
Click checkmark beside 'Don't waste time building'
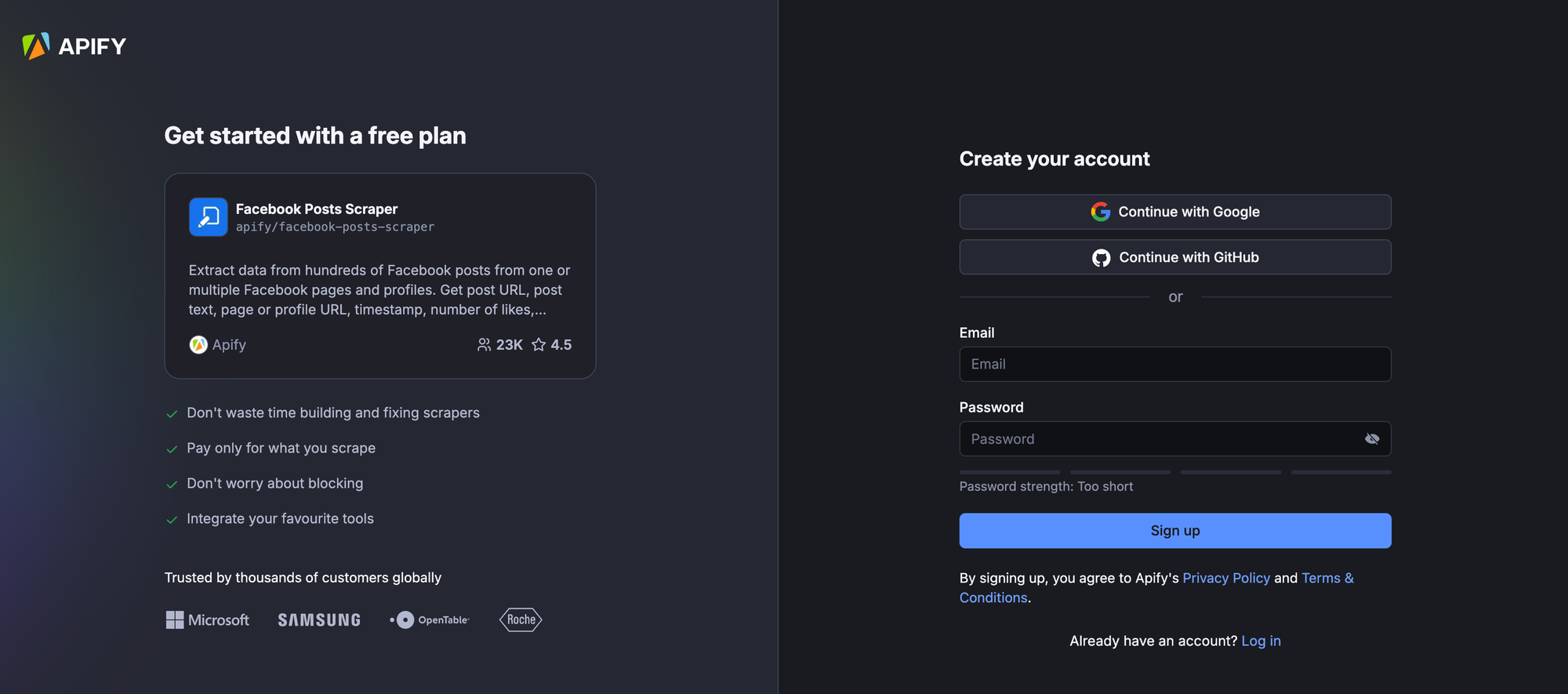[x=172, y=414]
